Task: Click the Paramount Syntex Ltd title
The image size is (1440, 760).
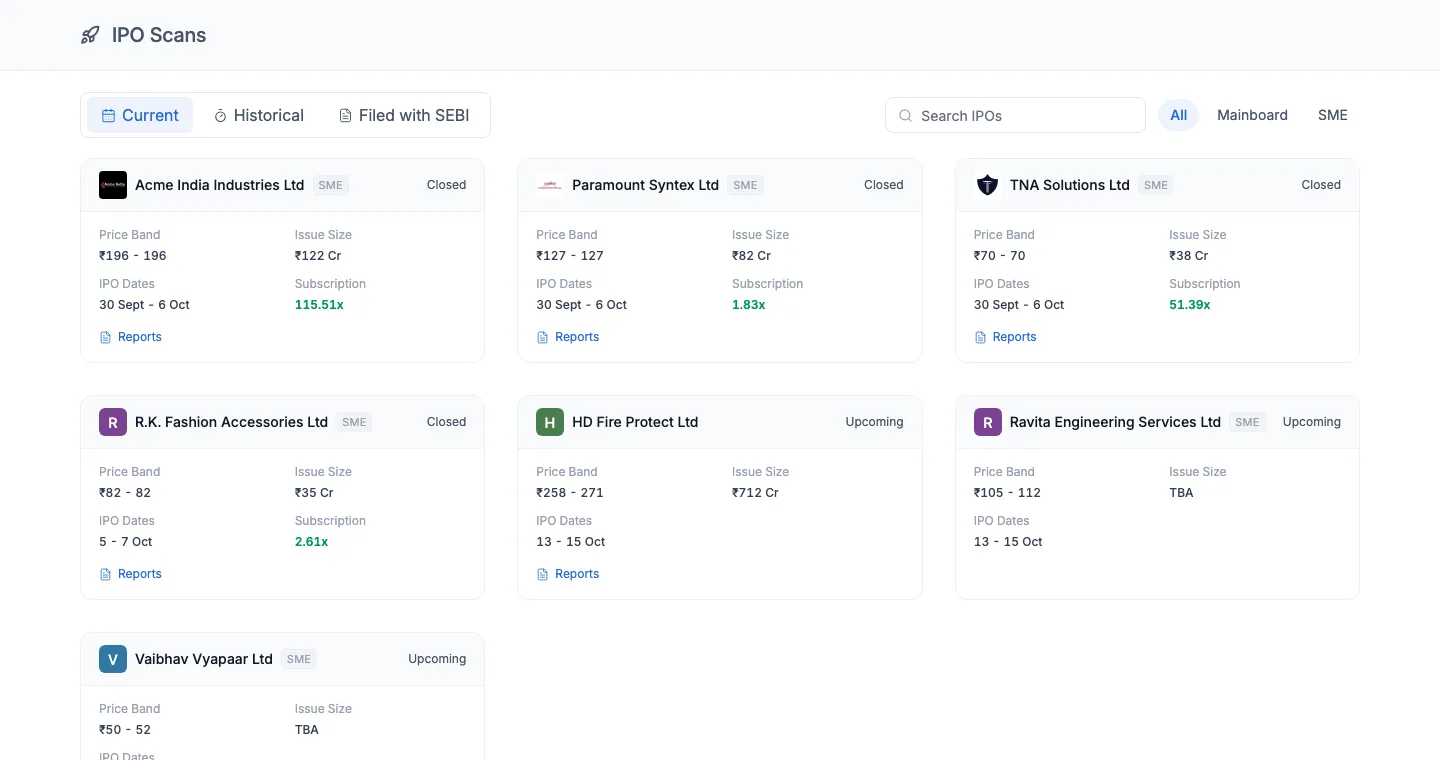Action: [x=645, y=185]
